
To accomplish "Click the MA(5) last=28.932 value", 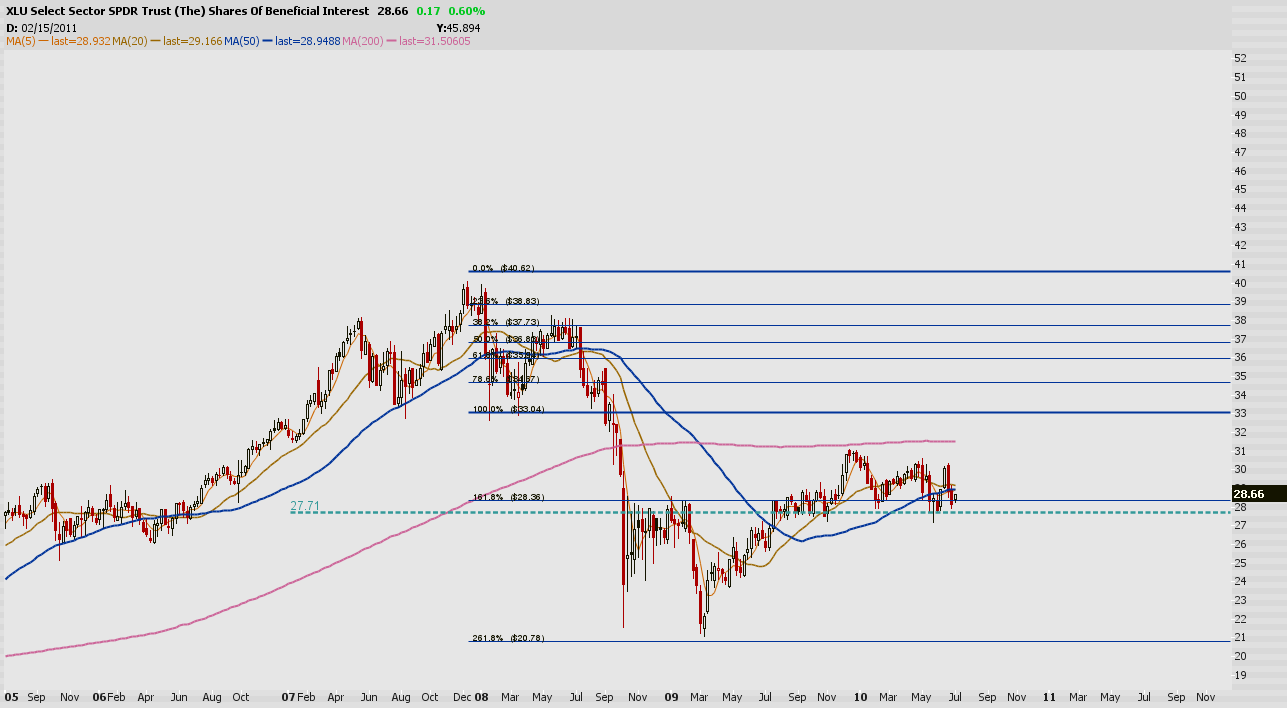I will 81,41.
